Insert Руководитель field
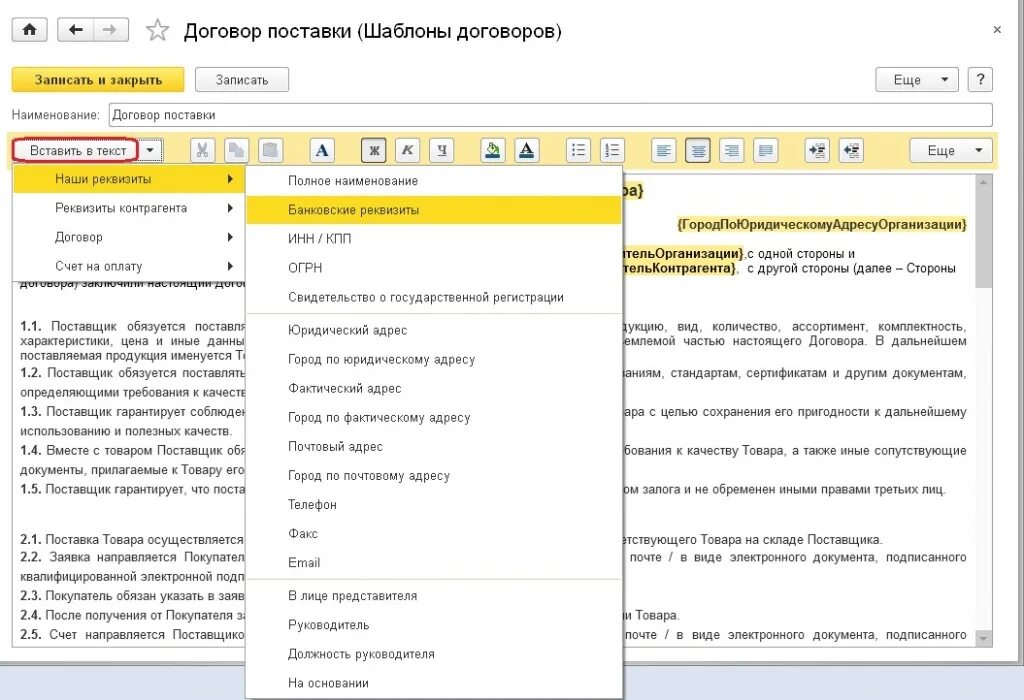The width and height of the screenshot is (1024, 700). coord(434,625)
